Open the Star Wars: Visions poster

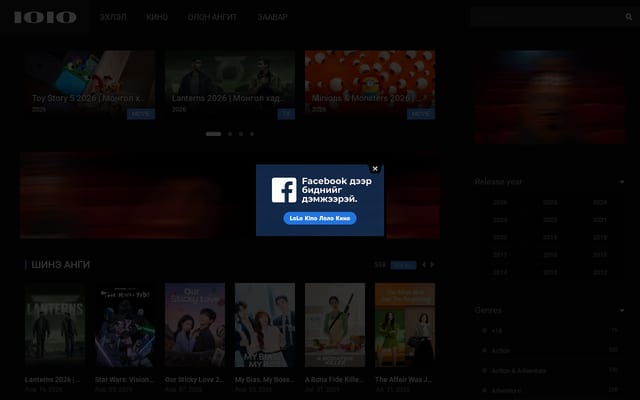125,325
